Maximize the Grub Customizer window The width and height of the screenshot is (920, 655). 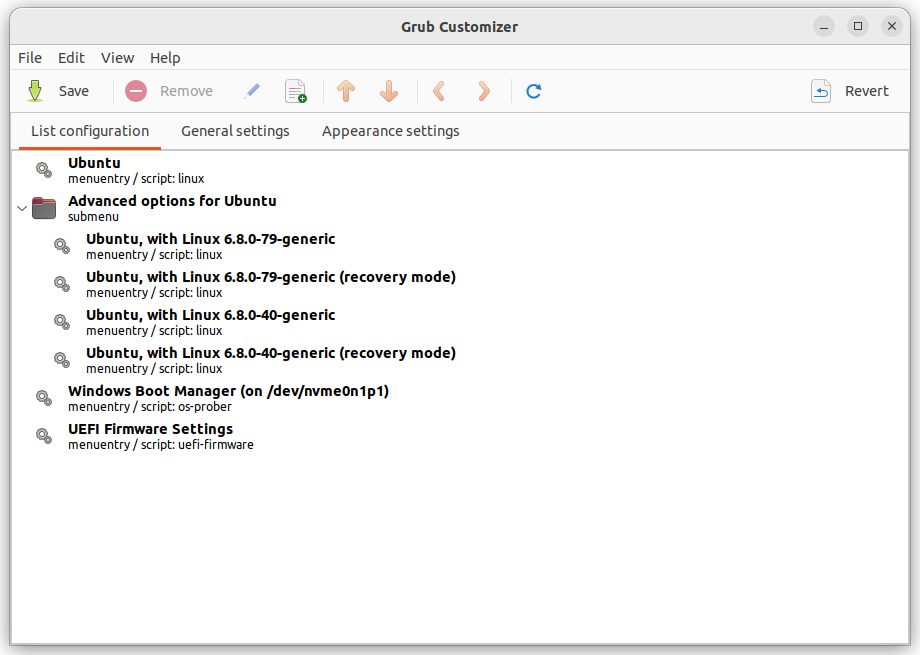[x=858, y=26]
